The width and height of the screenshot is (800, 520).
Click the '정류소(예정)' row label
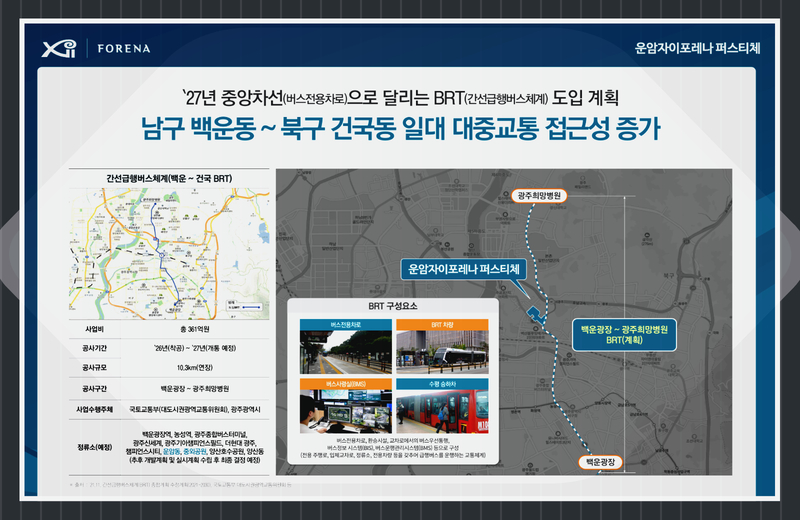coord(94,447)
